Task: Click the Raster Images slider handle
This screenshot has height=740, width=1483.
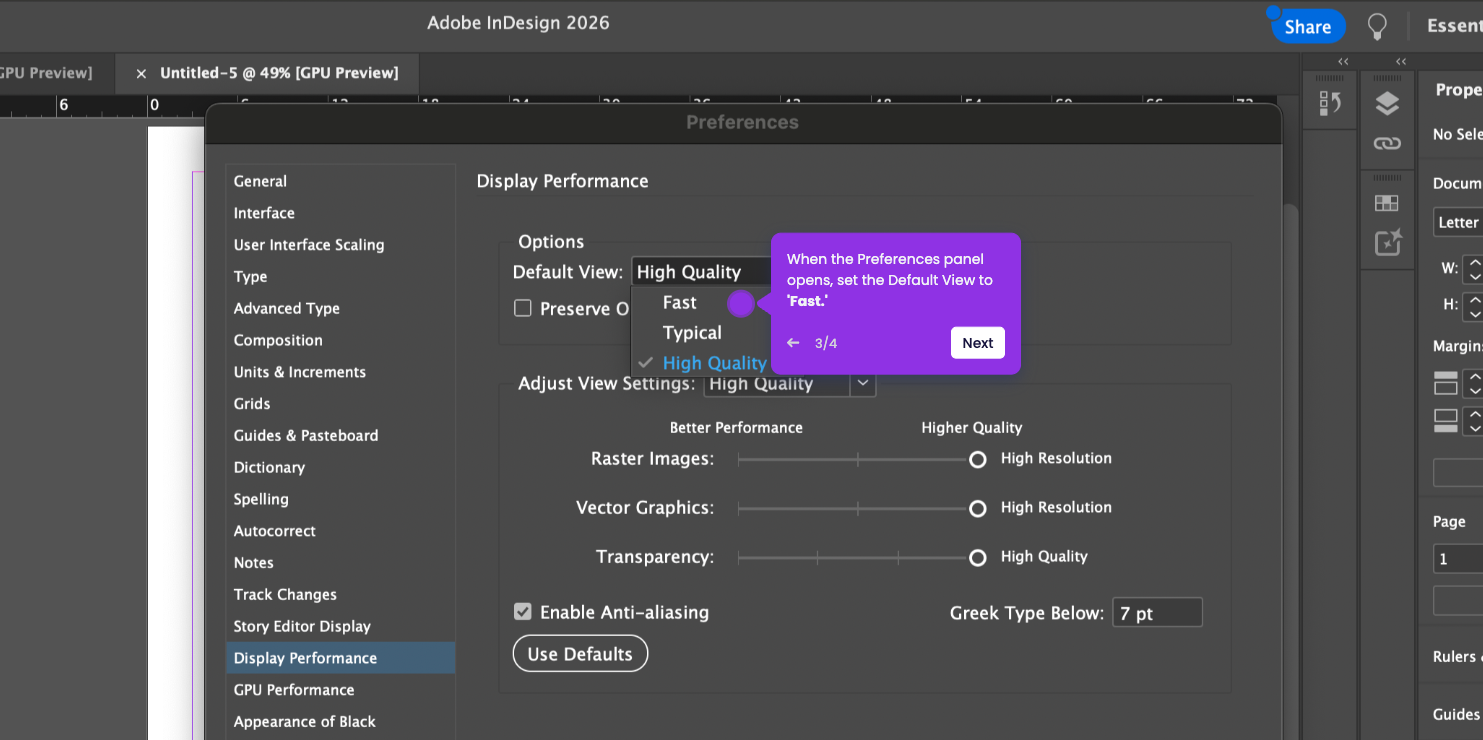Action: point(978,459)
